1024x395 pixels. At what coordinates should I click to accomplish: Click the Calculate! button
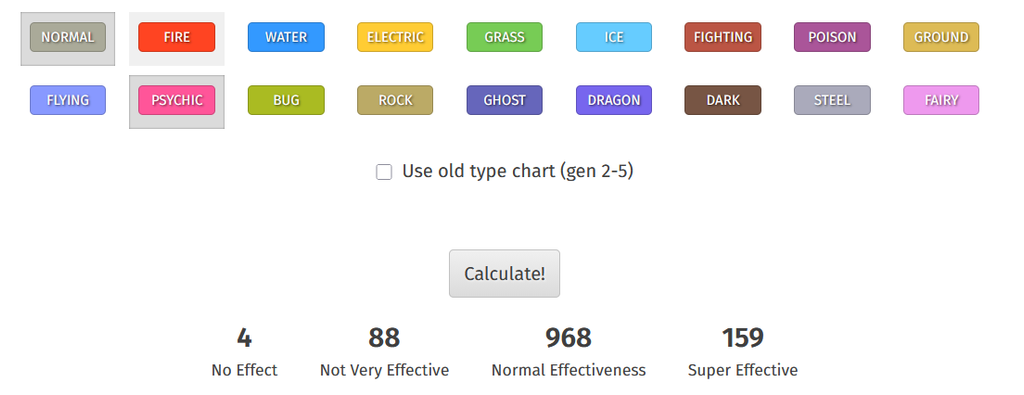[504, 274]
